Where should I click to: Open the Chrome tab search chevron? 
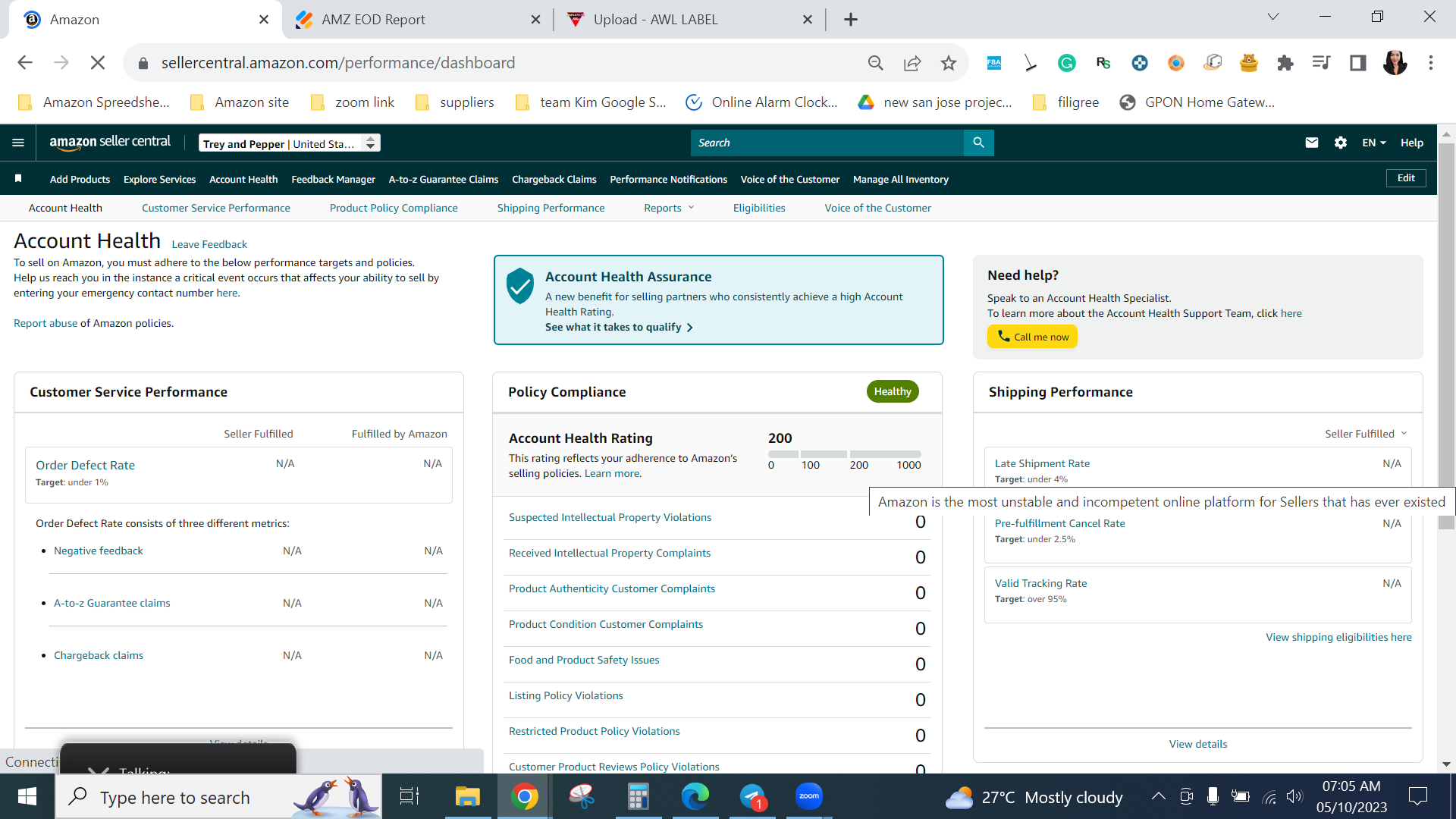(1273, 17)
